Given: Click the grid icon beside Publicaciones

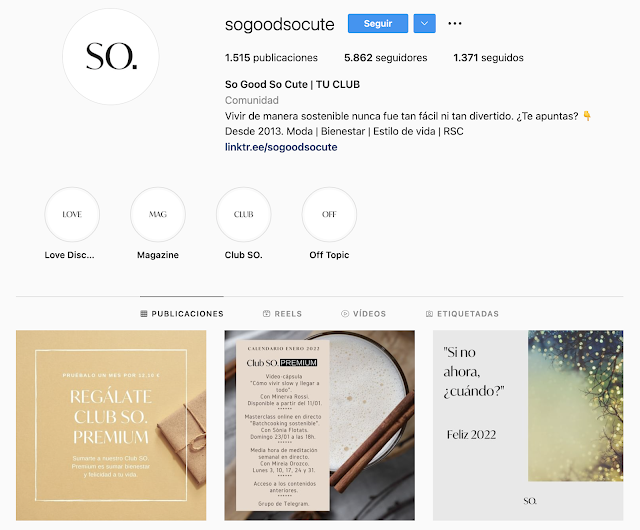Looking at the screenshot, I should (144, 314).
